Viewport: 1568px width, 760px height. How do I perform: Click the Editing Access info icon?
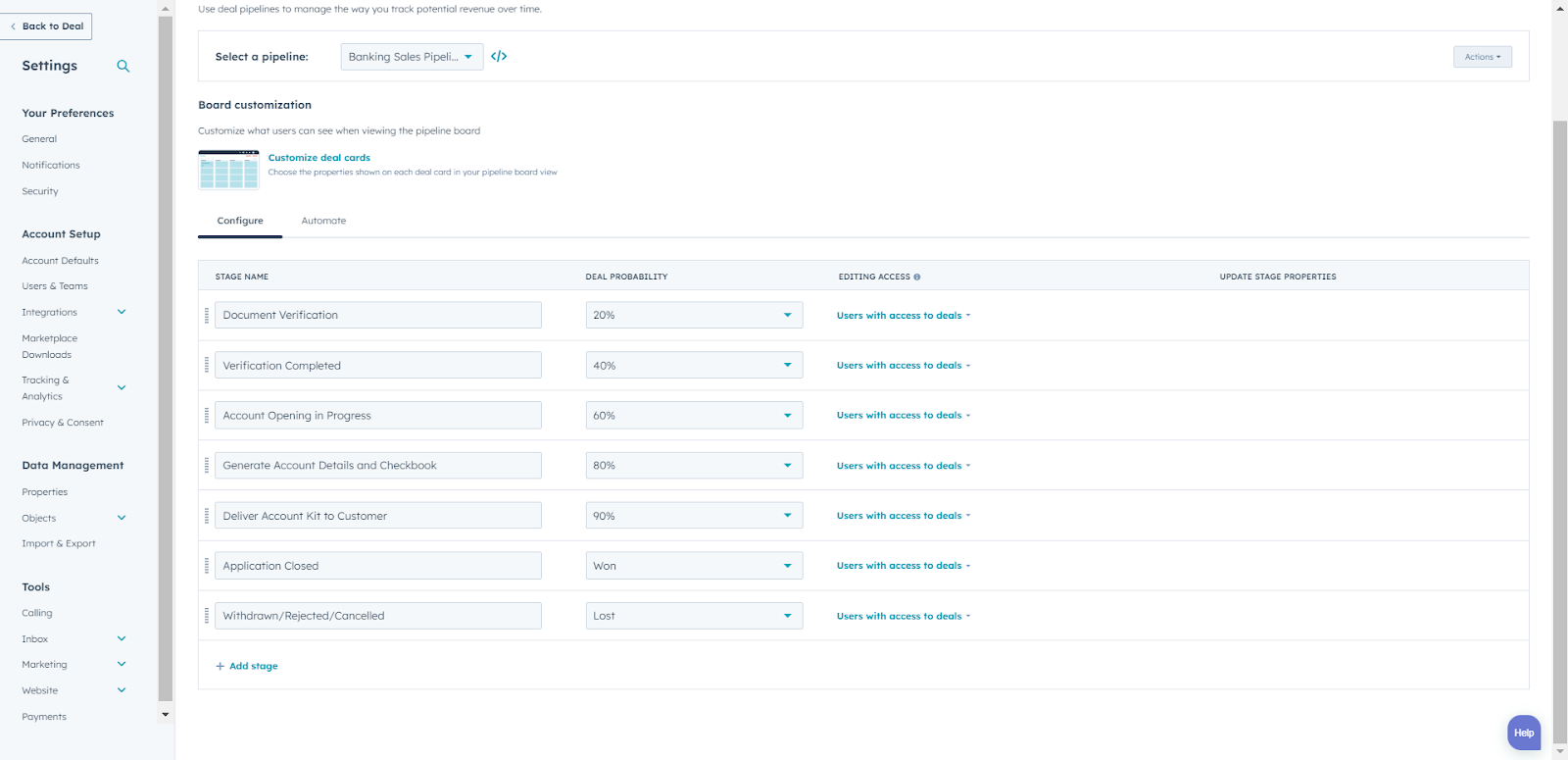(917, 277)
